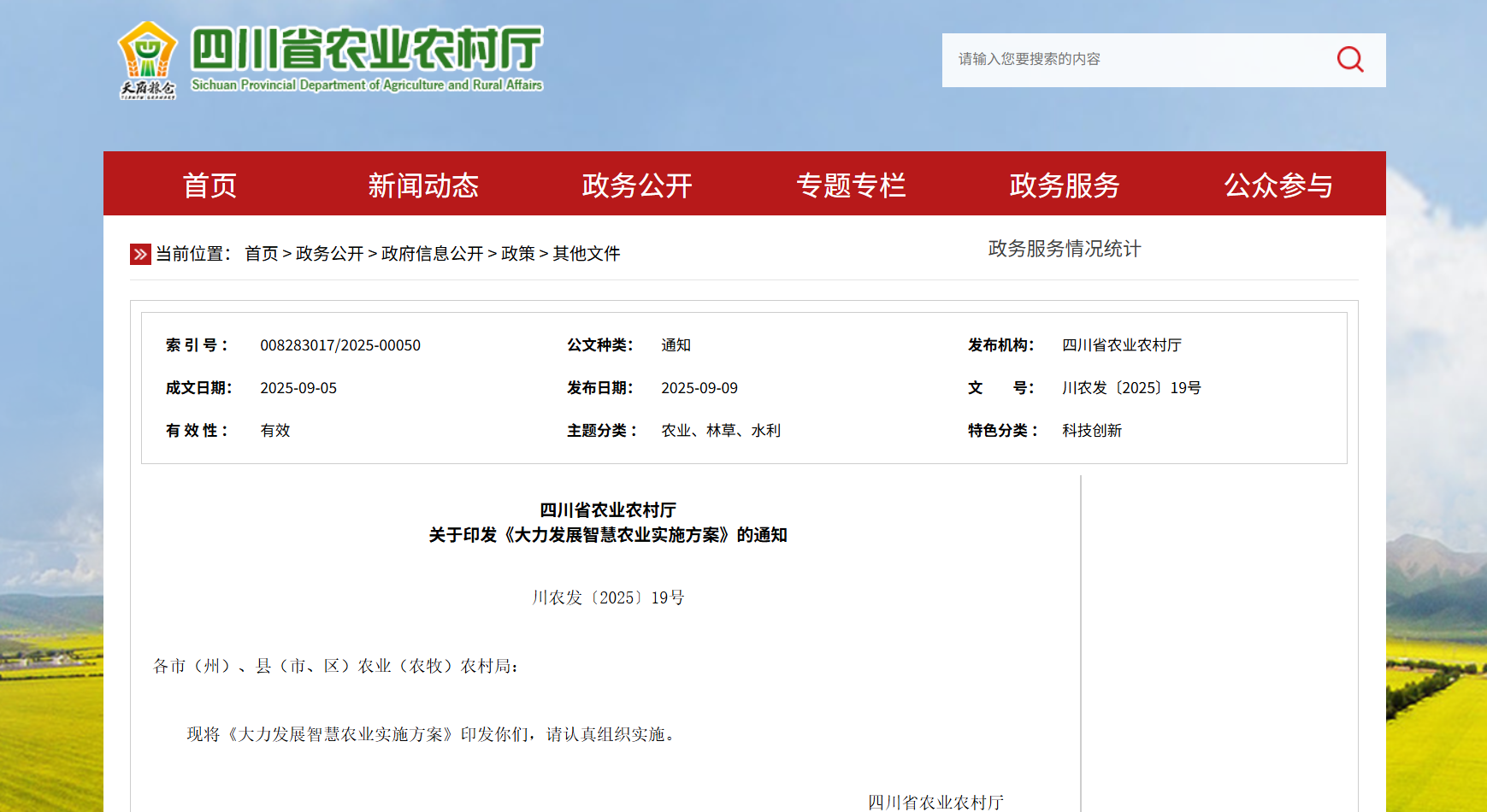Click the document title 关于印发《大力发展智慧农业实施方案》的通知
Viewport: 1487px width, 812px height.
[607, 535]
